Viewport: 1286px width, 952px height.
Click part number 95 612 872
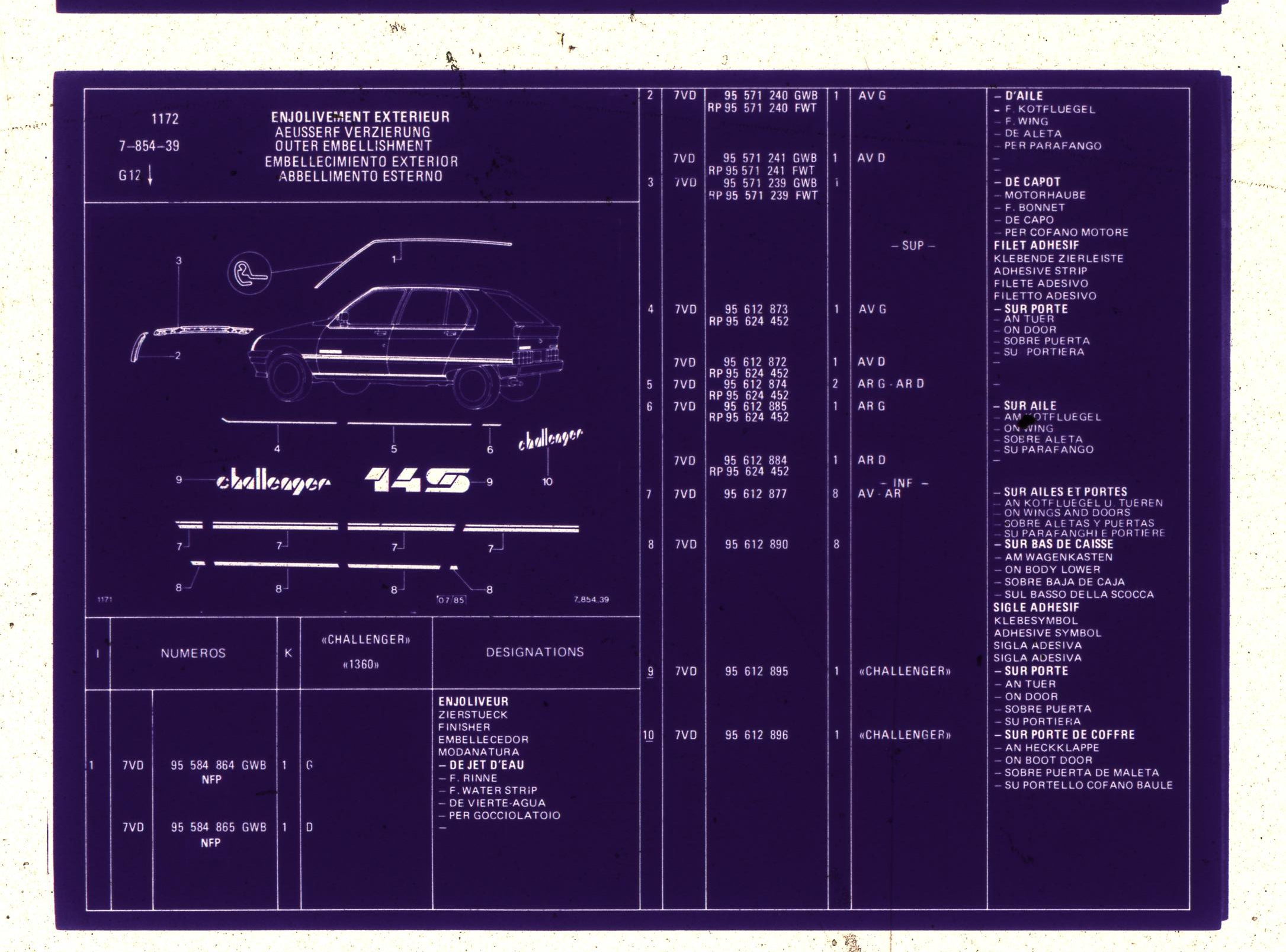(756, 362)
